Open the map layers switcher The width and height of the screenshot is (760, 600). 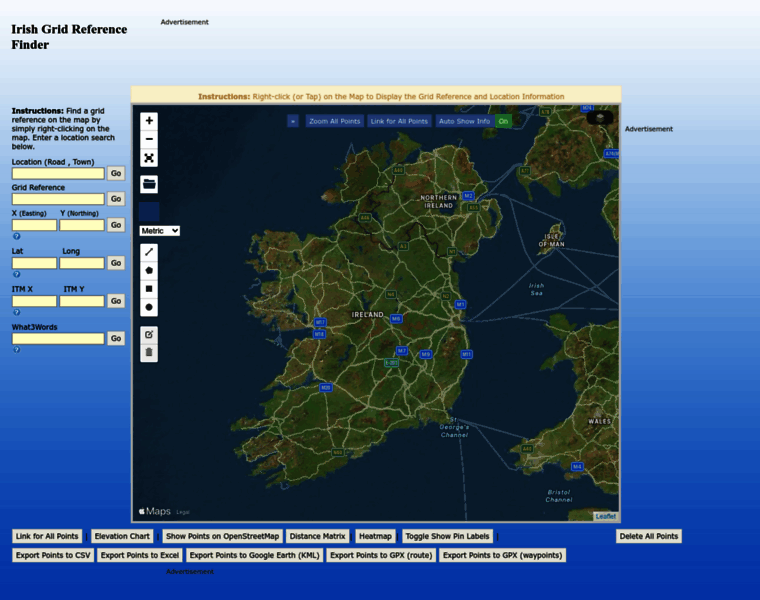(600, 117)
